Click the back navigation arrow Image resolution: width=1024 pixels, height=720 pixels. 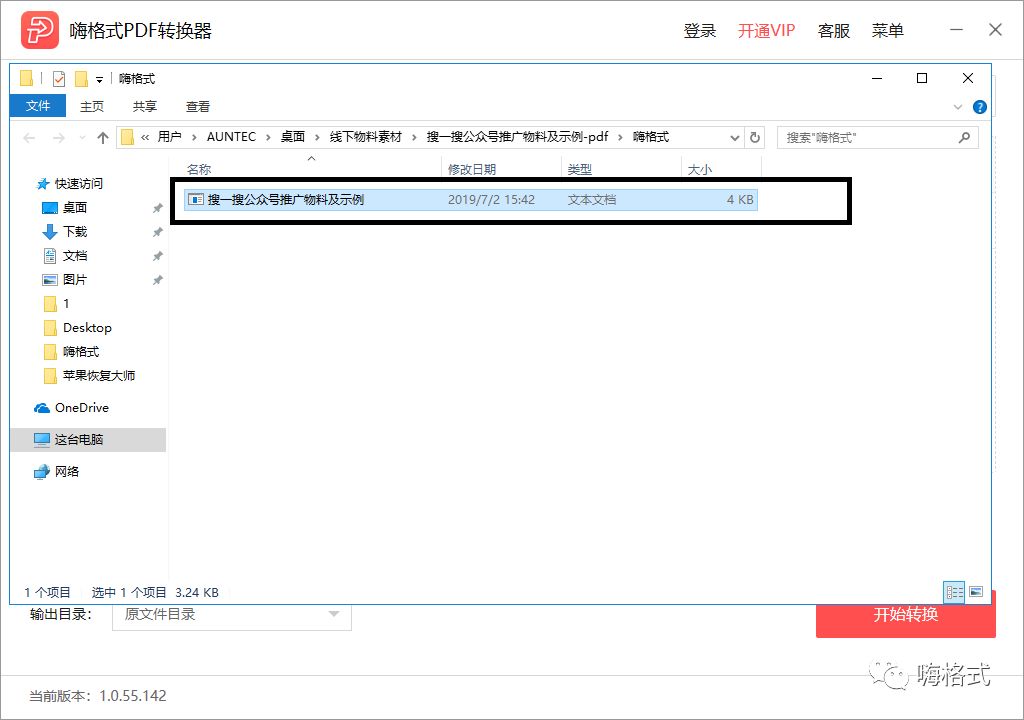[29, 137]
